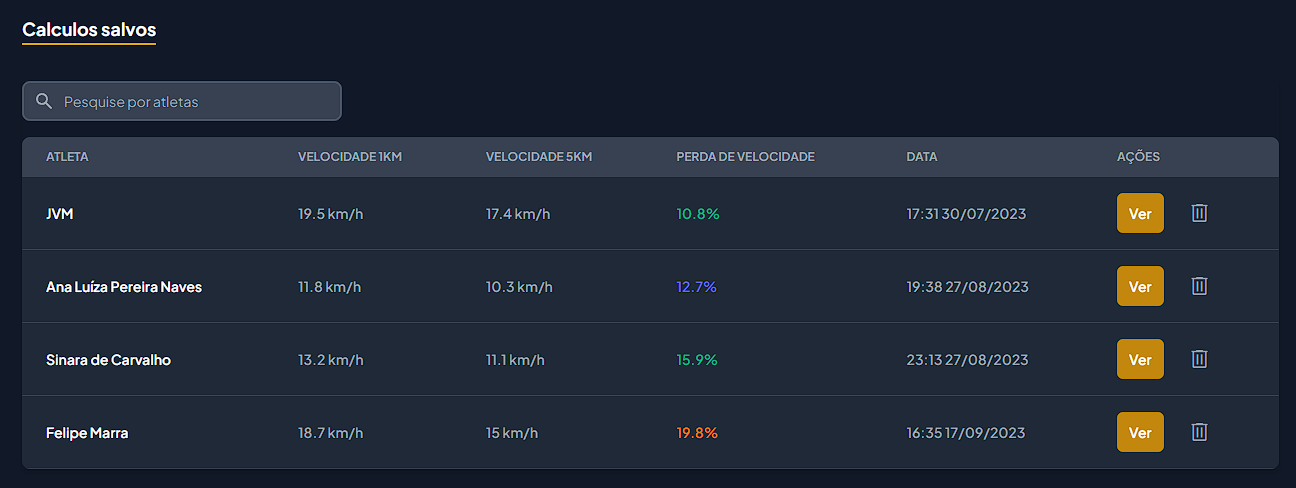View the JVM calculation with Ver
This screenshot has height=488, width=1296.
1140,213
